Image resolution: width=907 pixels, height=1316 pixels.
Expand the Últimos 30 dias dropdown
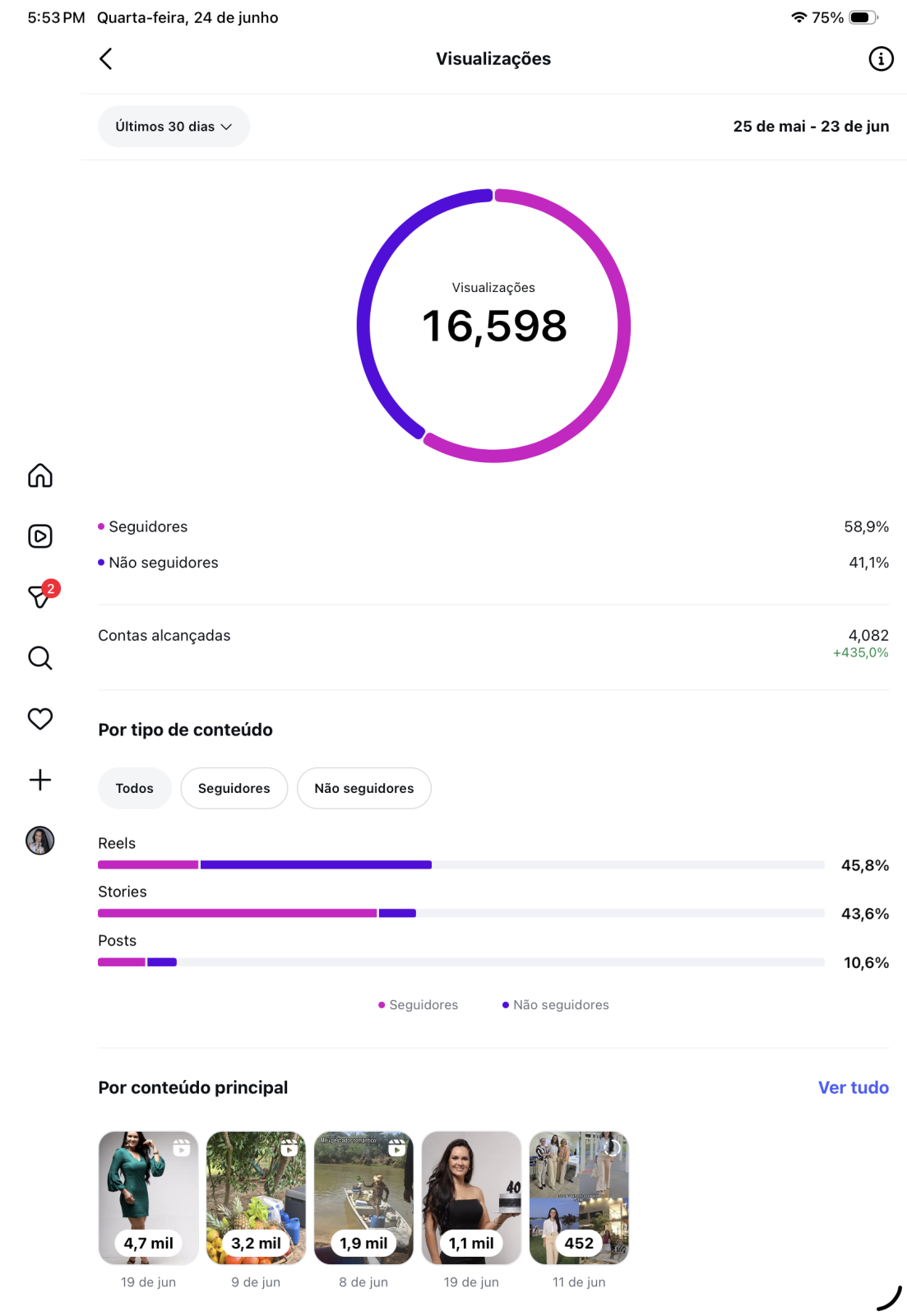click(174, 126)
